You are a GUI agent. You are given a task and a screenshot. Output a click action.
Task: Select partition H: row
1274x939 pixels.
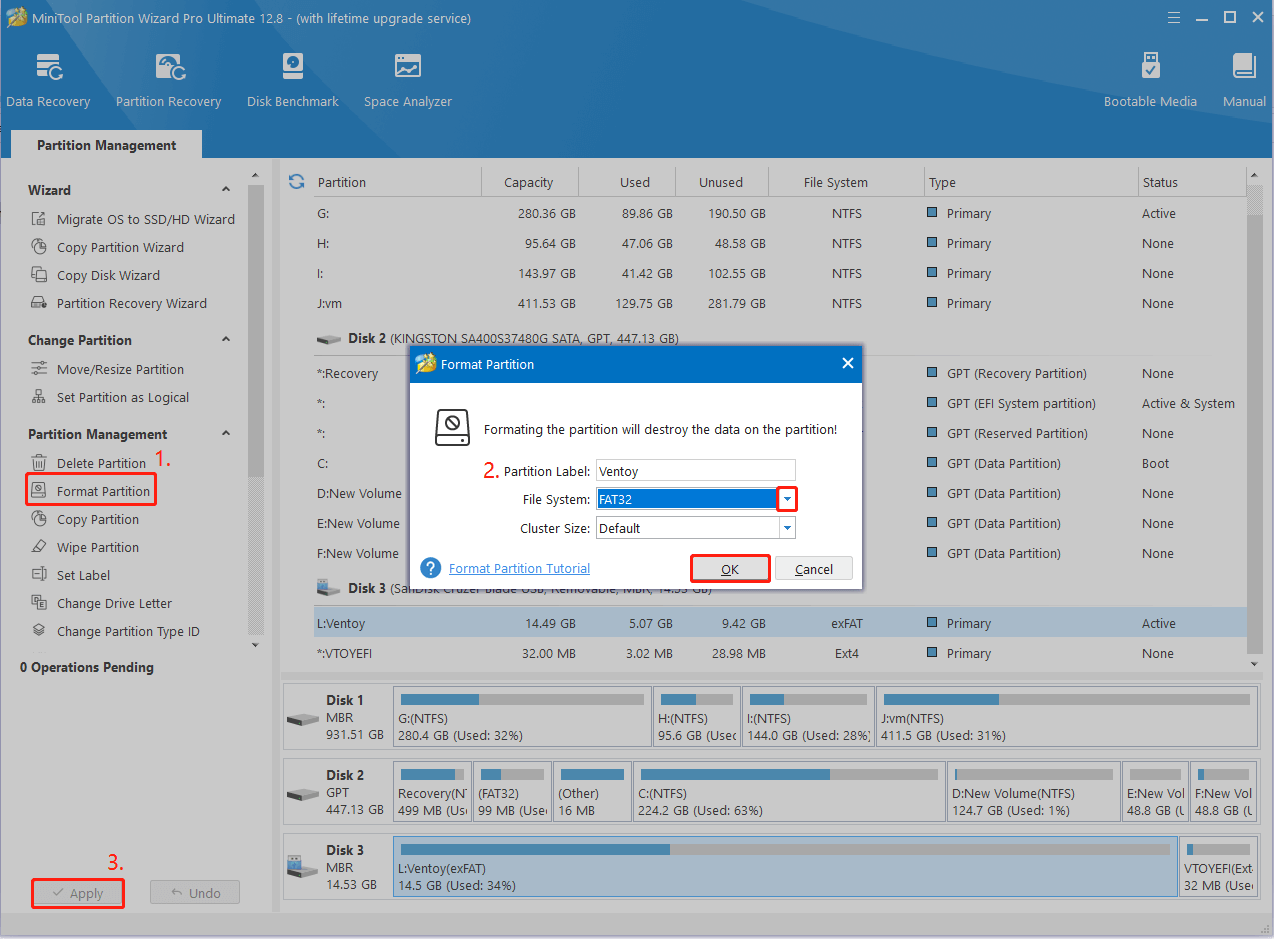(x=780, y=243)
